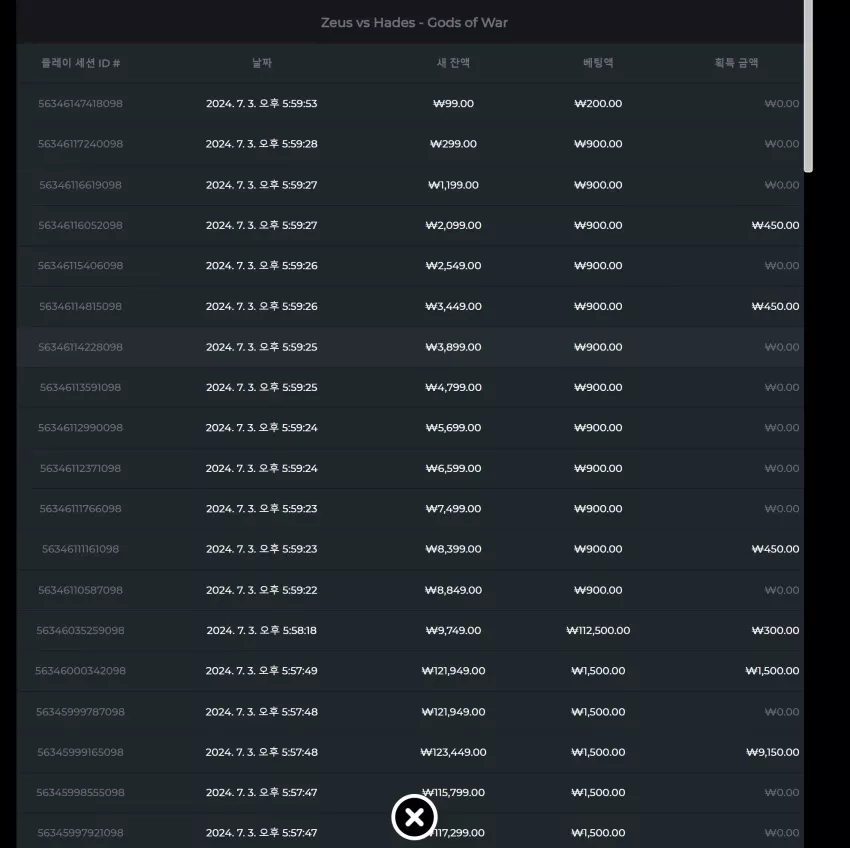
Task: Click the new balance ₩1,199.00
Action: point(453,185)
